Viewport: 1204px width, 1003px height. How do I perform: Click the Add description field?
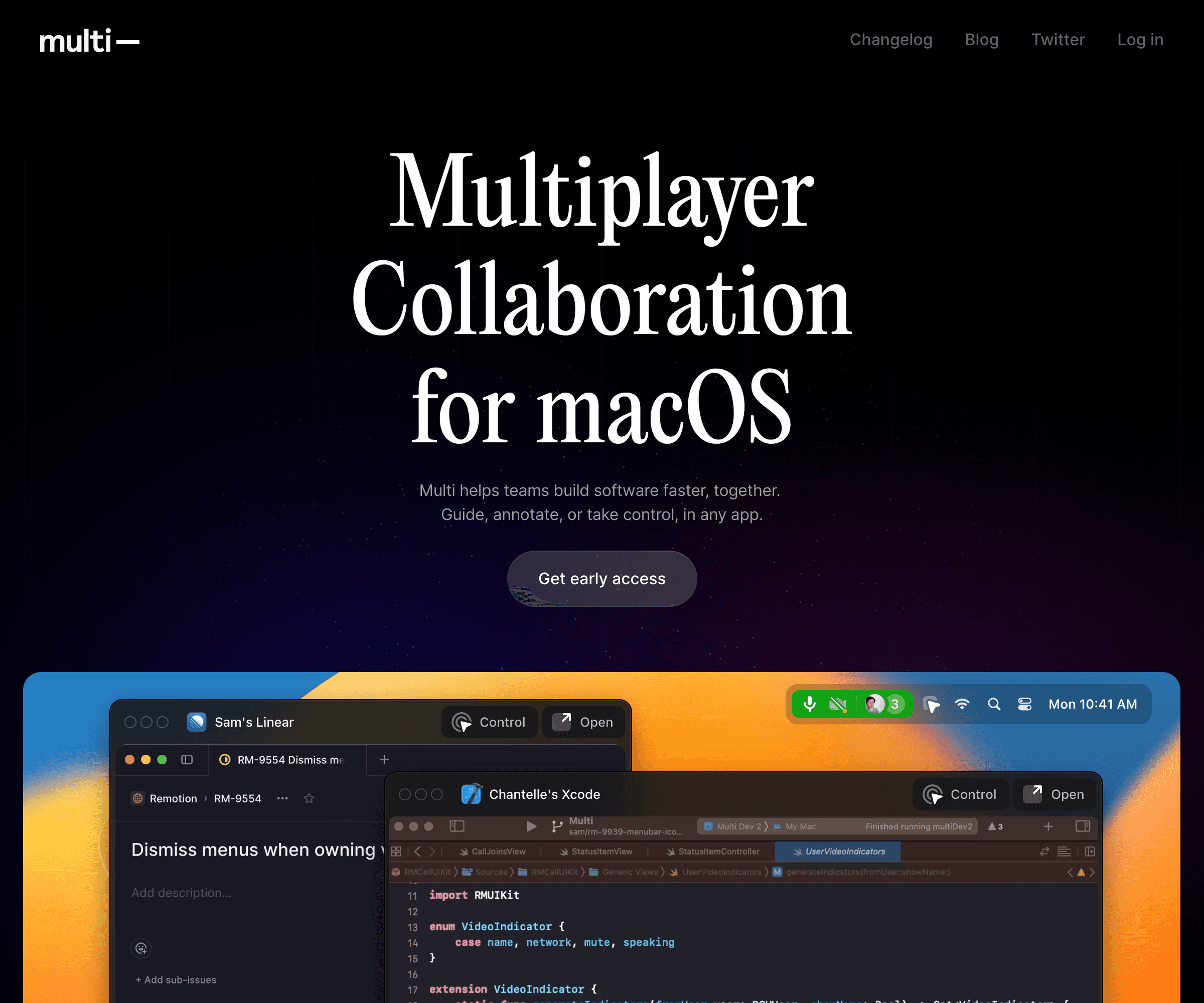(x=181, y=892)
